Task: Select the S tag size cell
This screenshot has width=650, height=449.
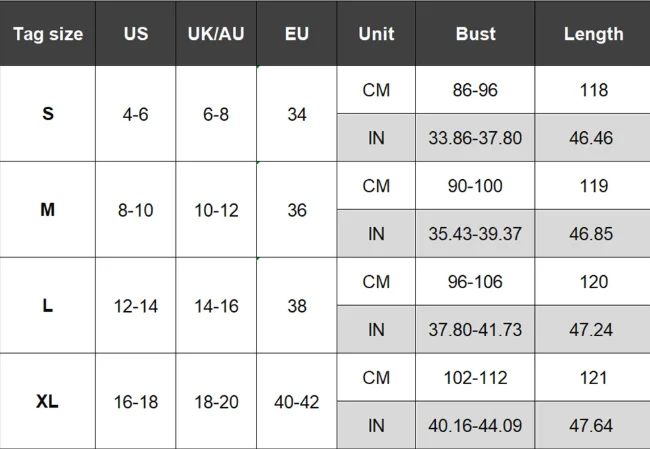Action: point(48,114)
